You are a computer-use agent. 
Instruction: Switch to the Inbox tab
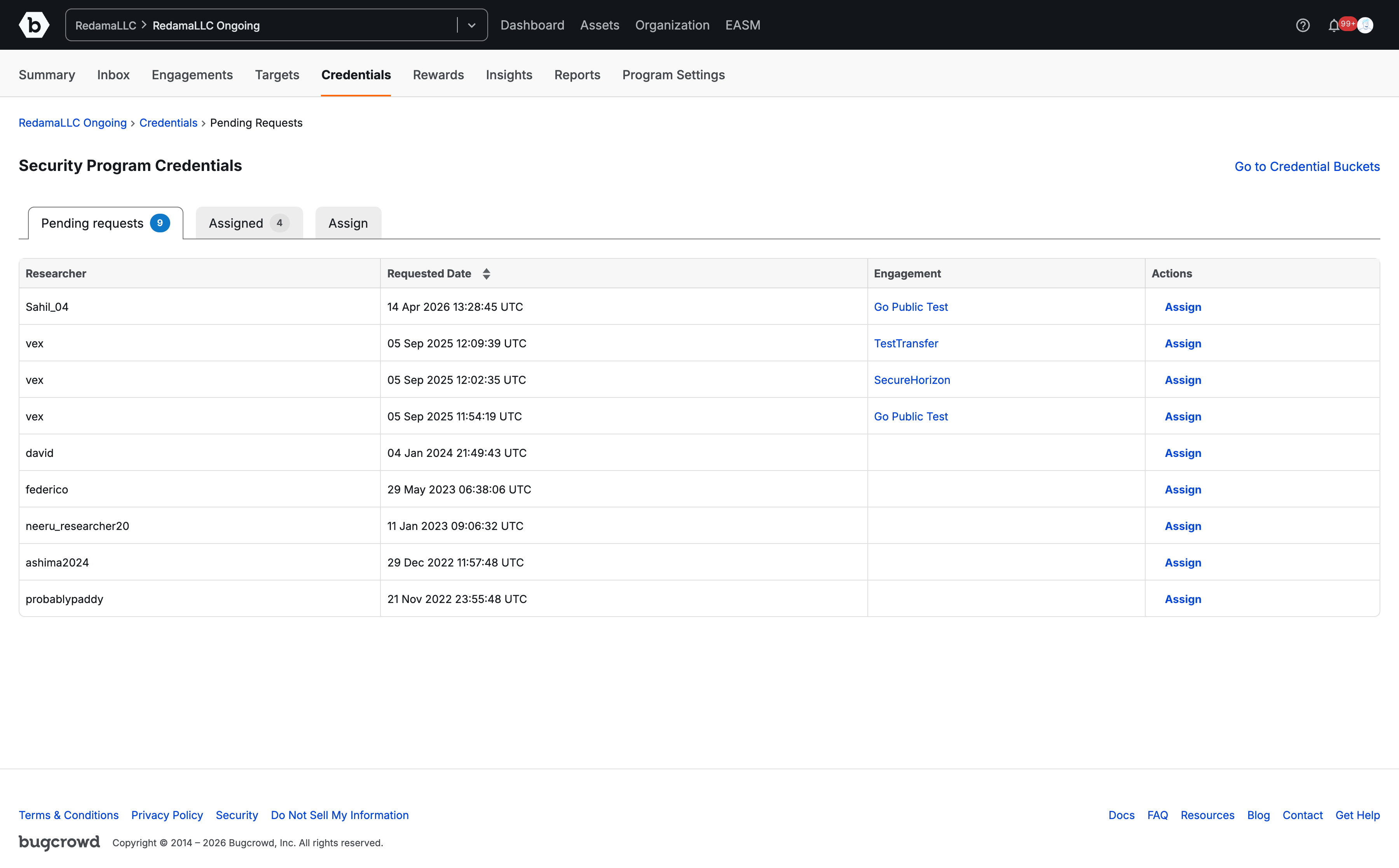pos(113,75)
